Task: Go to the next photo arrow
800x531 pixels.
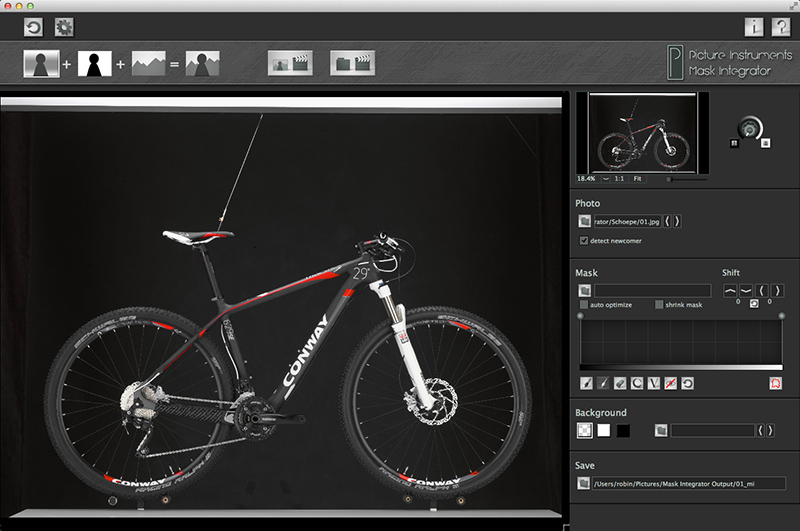Action: (x=677, y=221)
